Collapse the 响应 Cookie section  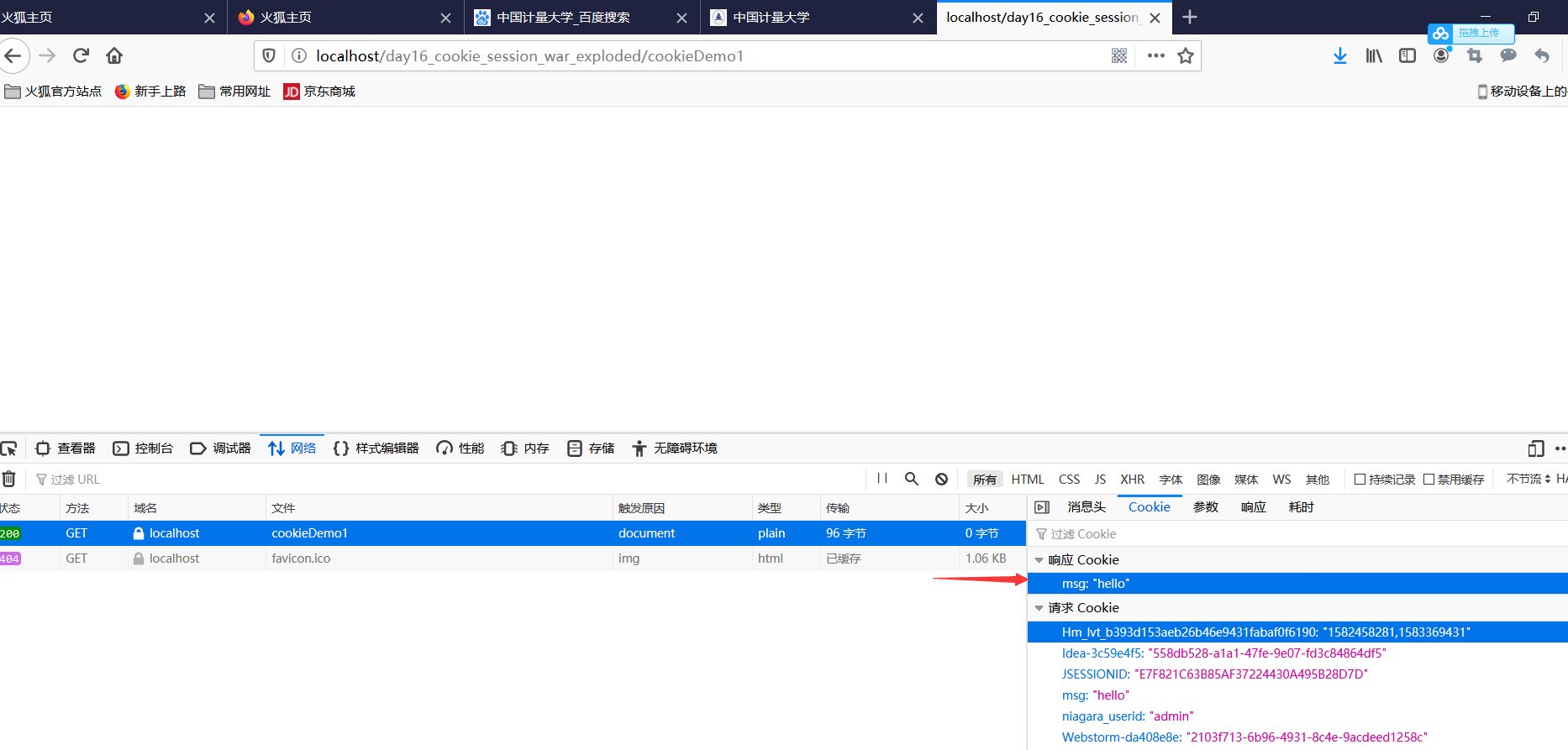click(1039, 560)
